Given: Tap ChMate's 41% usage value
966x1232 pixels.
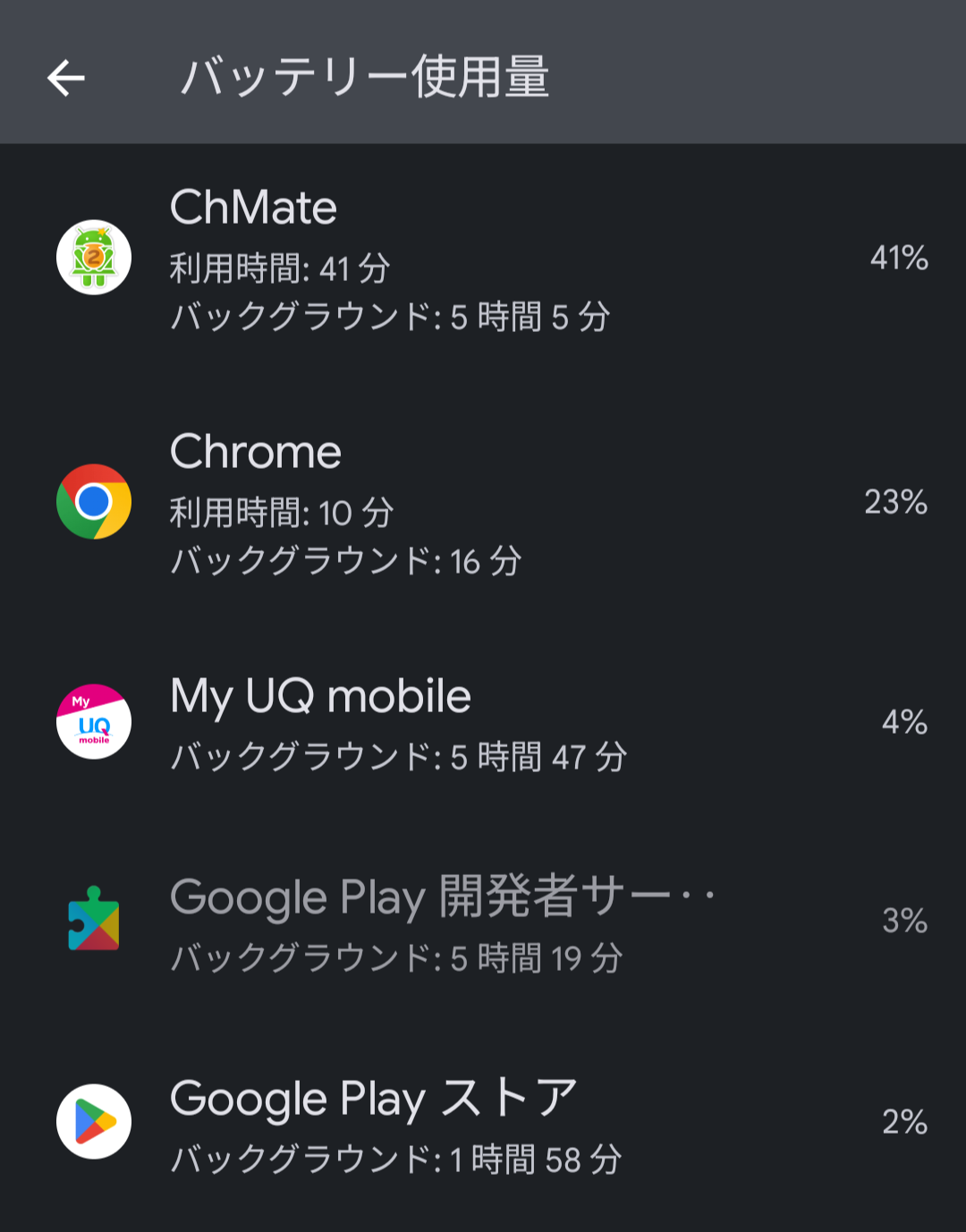Looking at the screenshot, I should point(899,259).
